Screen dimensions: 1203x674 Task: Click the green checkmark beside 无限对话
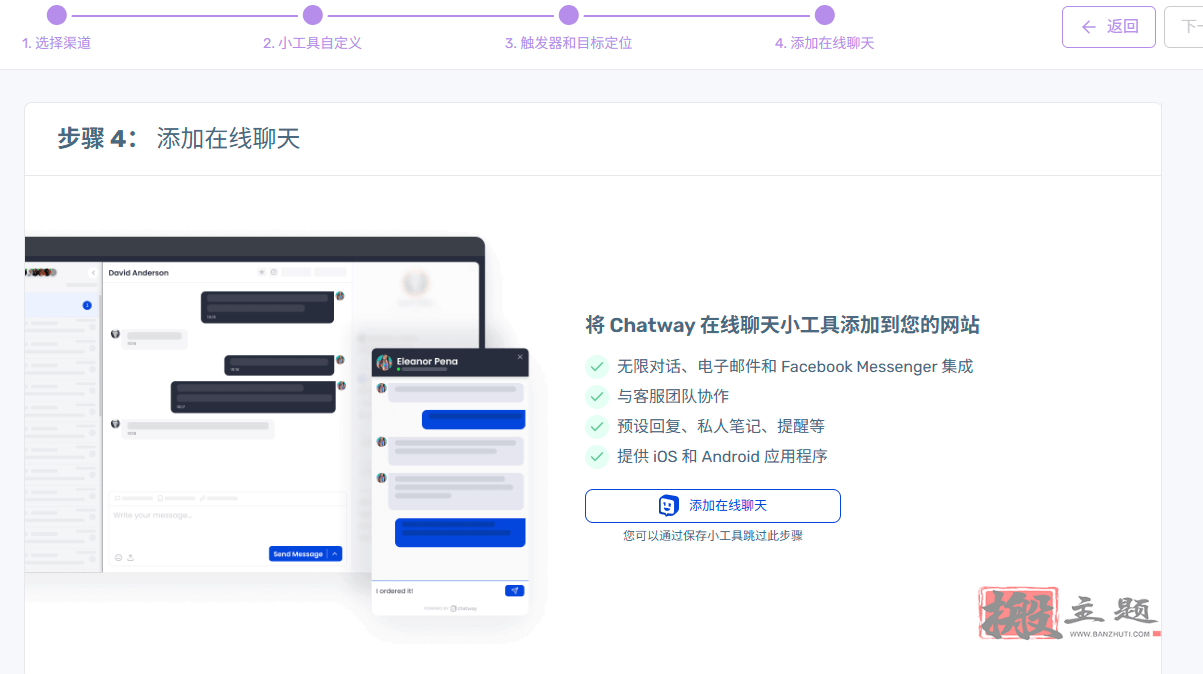coord(597,367)
